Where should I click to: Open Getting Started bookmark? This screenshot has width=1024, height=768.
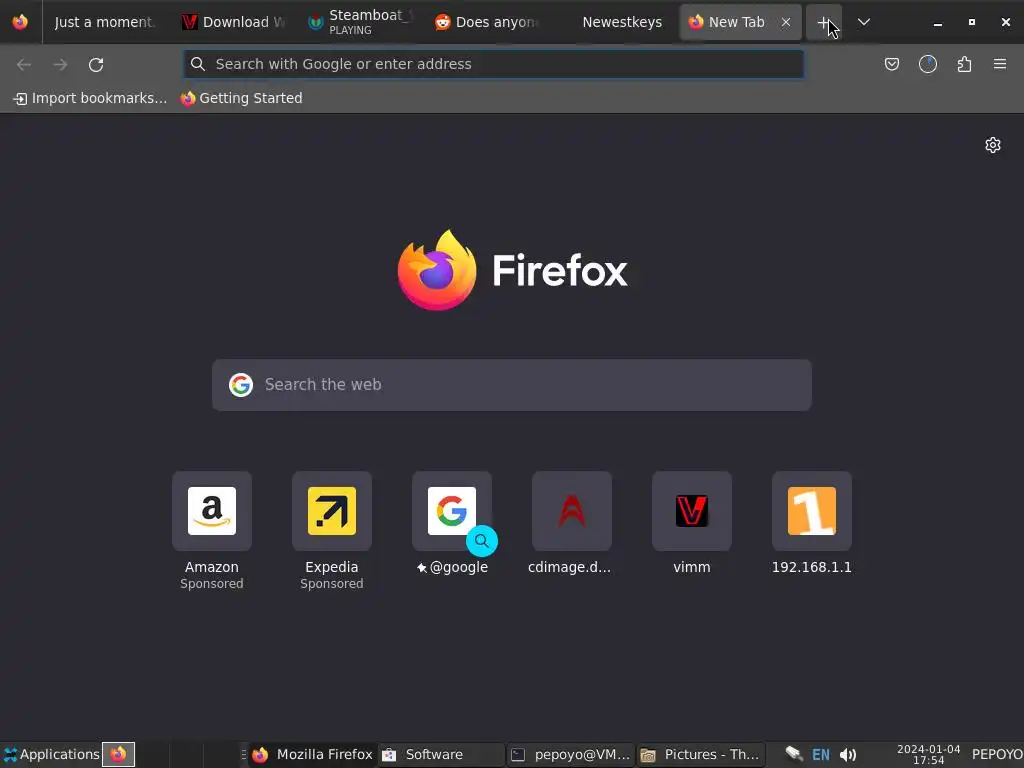point(242,98)
